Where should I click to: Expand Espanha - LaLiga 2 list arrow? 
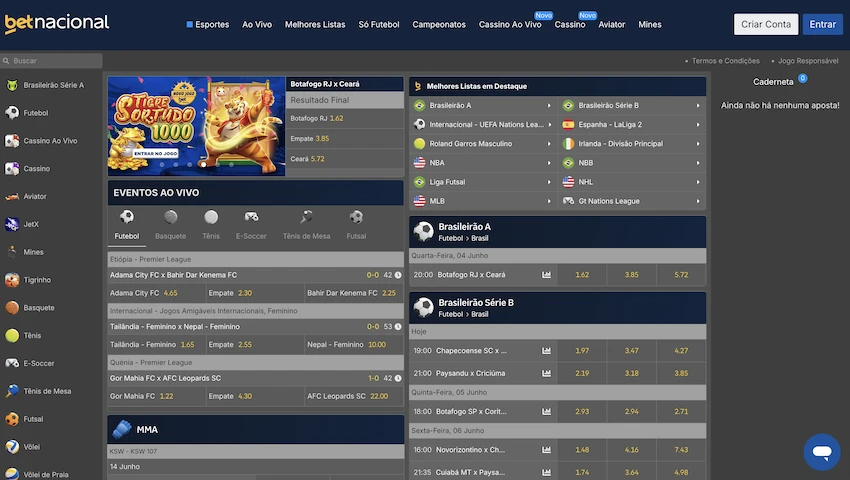coord(698,125)
